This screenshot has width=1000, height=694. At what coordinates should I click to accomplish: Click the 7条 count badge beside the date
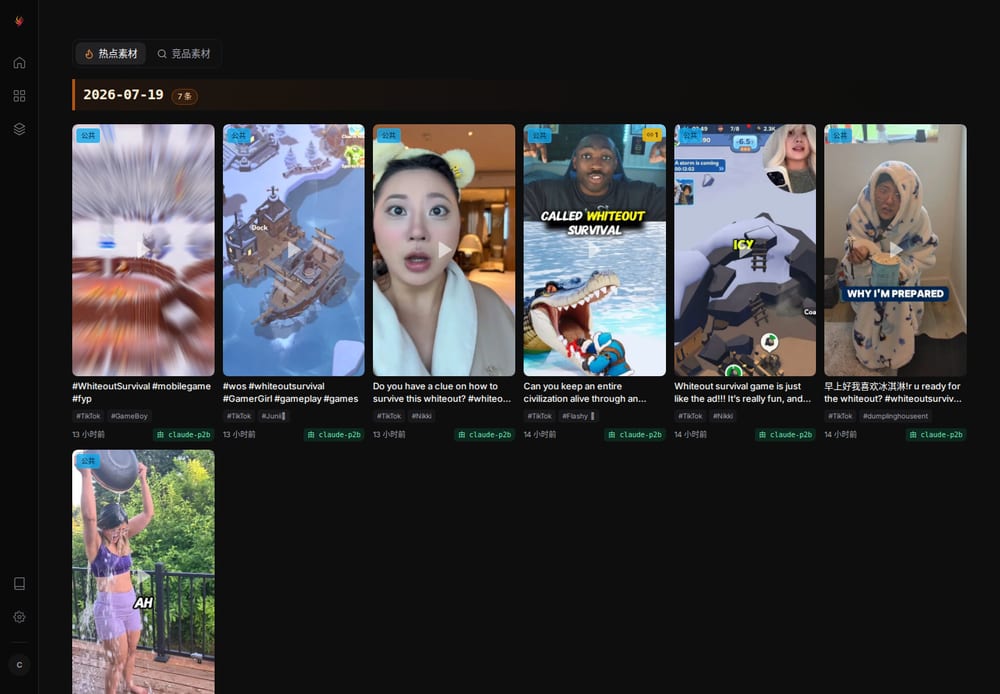pos(184,96)
